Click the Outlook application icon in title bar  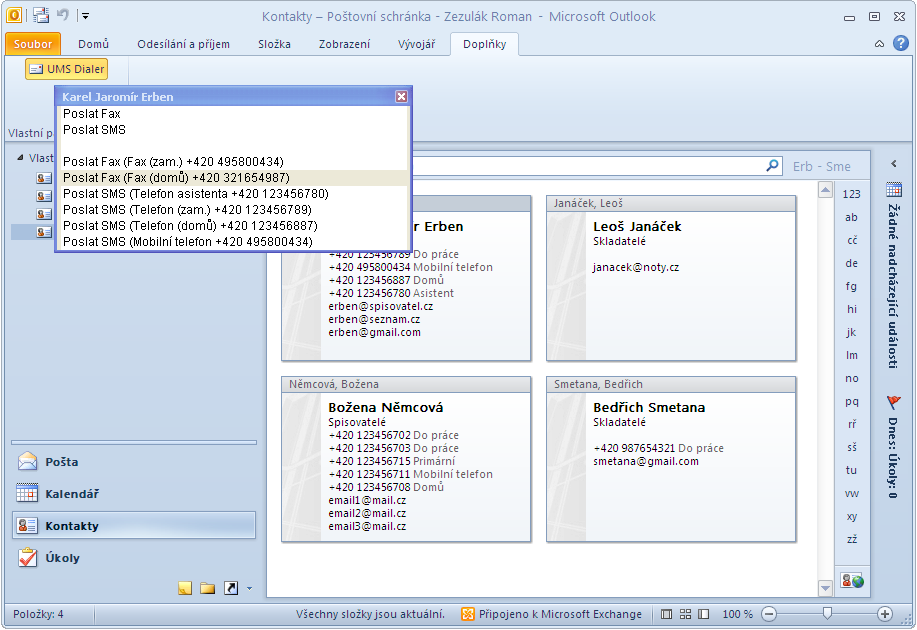13,15
